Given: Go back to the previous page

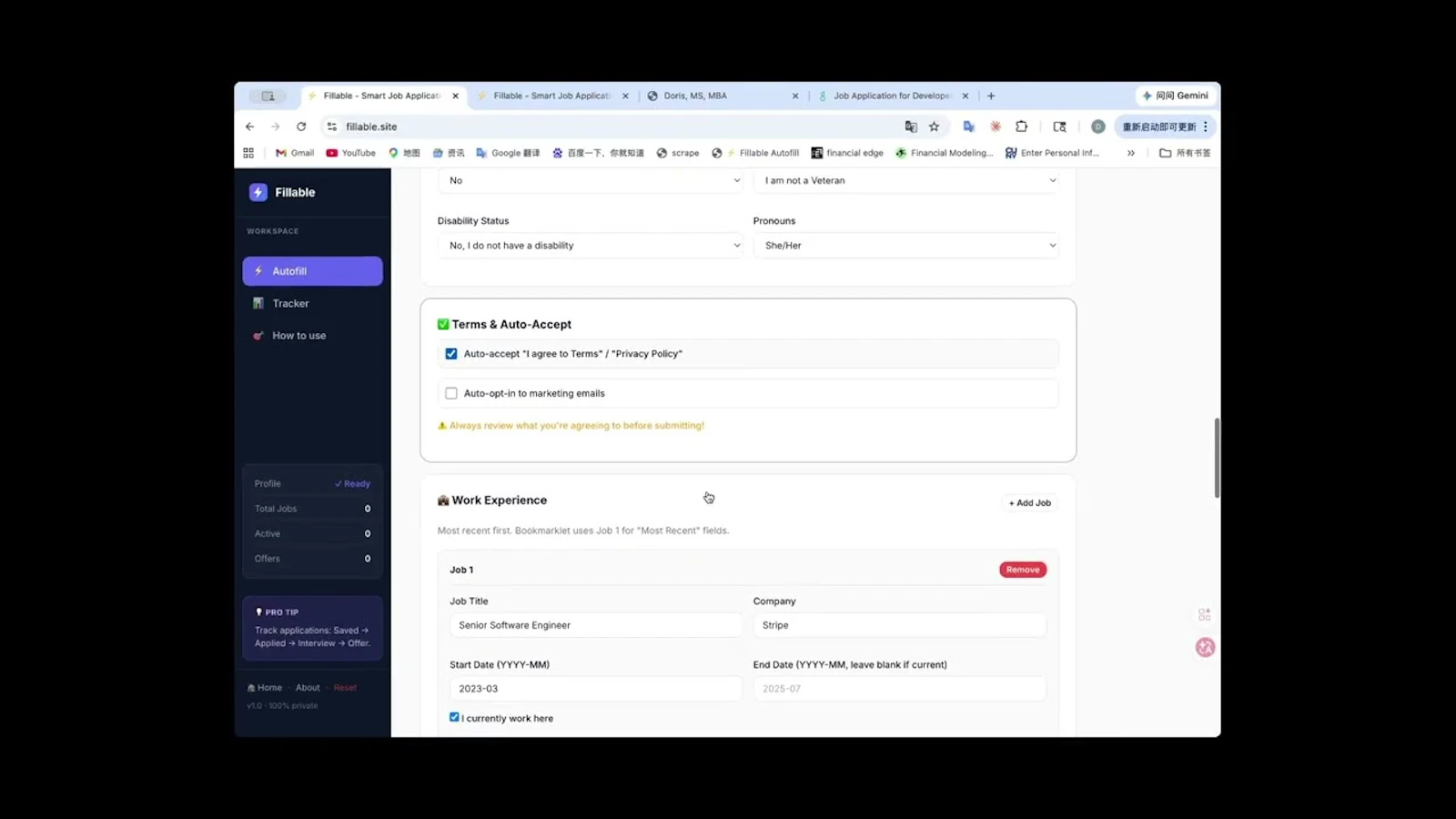Looking at the screenshot, I should [249, 126].
